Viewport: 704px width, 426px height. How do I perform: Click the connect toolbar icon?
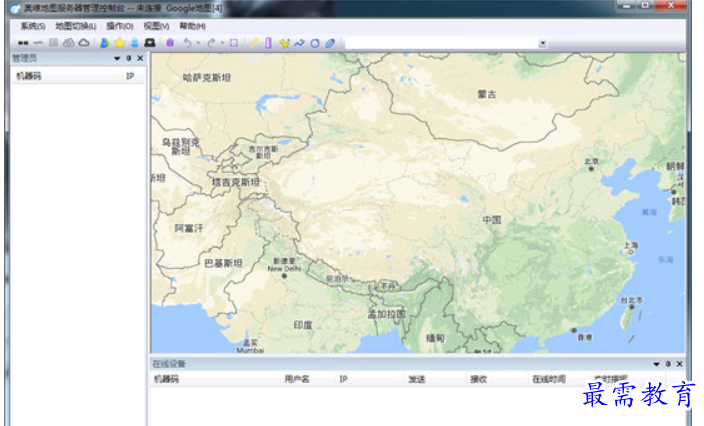pyautogui.click(x=23, y=43)
